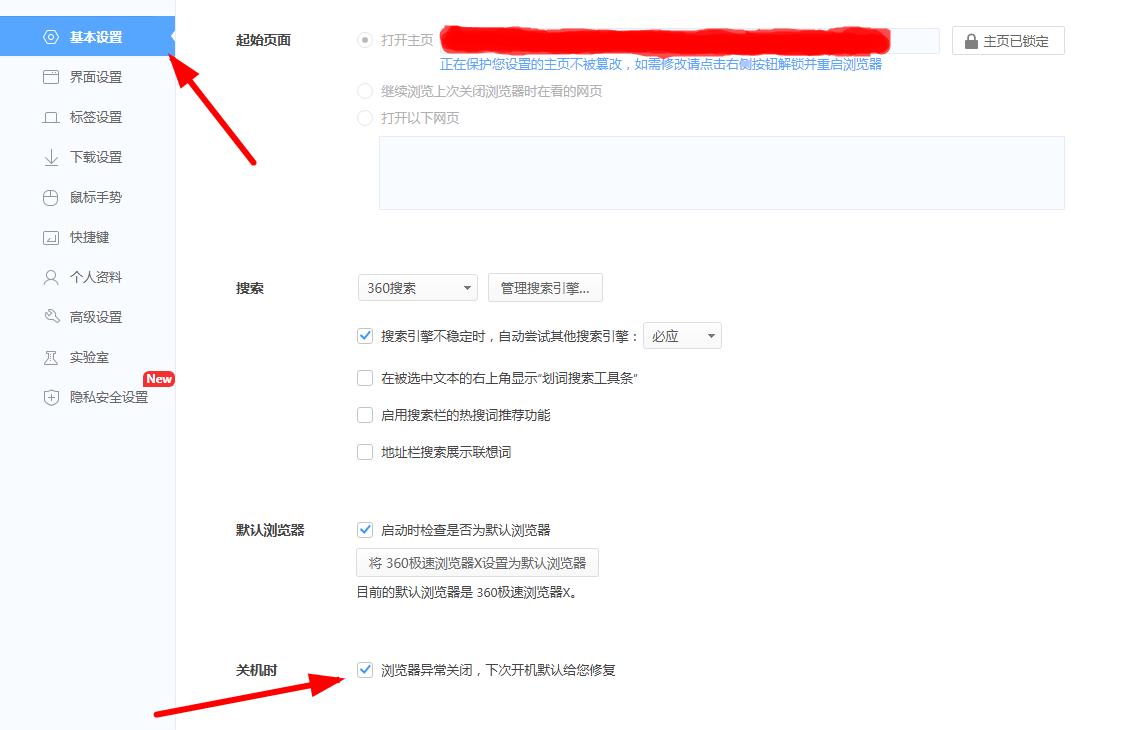The height and width of the screenshot is (730, 1142).
Task: Open 隐私安全设置 in the sidebar
Action: [x=108, y=397]
